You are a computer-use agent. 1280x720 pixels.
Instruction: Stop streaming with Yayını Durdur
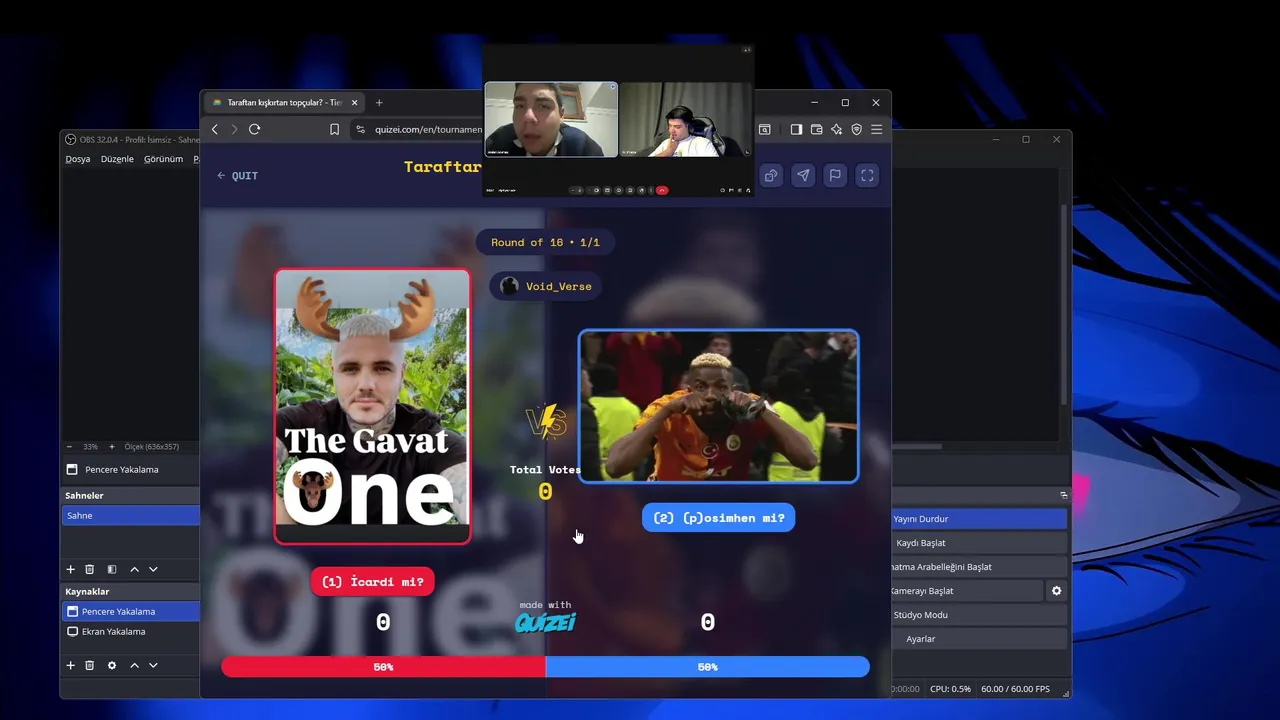tap(979, 519)
